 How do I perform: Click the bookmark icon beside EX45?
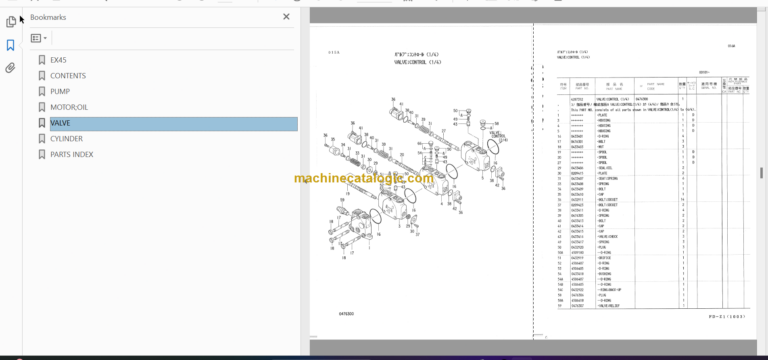pyautogui.click(x=42, y=60)
